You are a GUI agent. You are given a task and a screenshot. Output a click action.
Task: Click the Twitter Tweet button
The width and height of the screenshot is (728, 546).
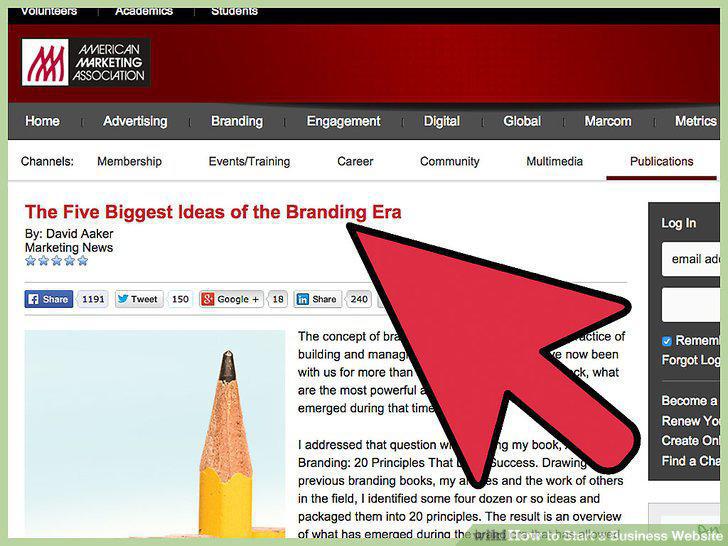point(139,299)
